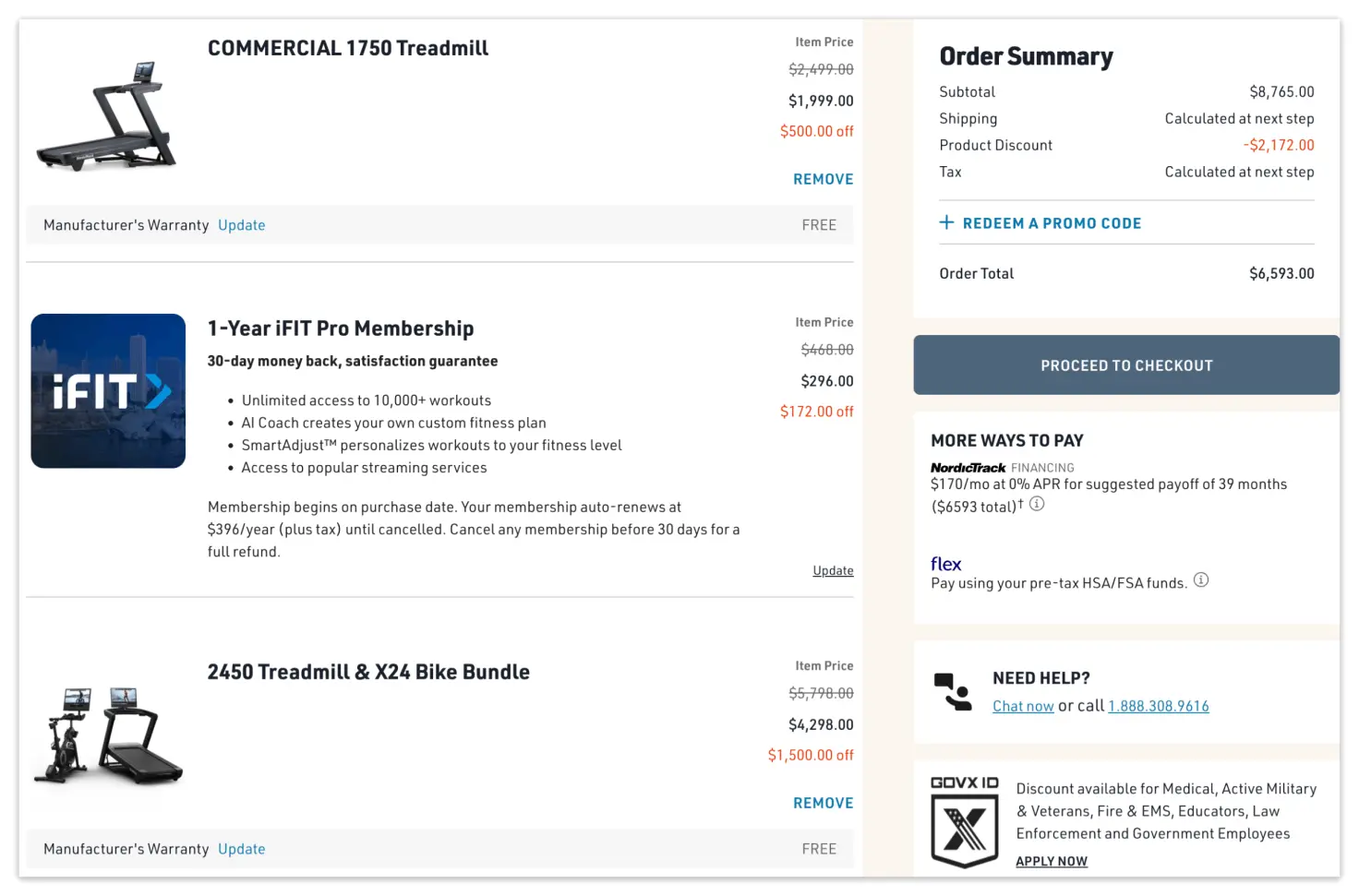The height and width of the screenshot is (896, 1359).
Task: Click Proceed to Checkout
Action: (x=1125, y=364)
